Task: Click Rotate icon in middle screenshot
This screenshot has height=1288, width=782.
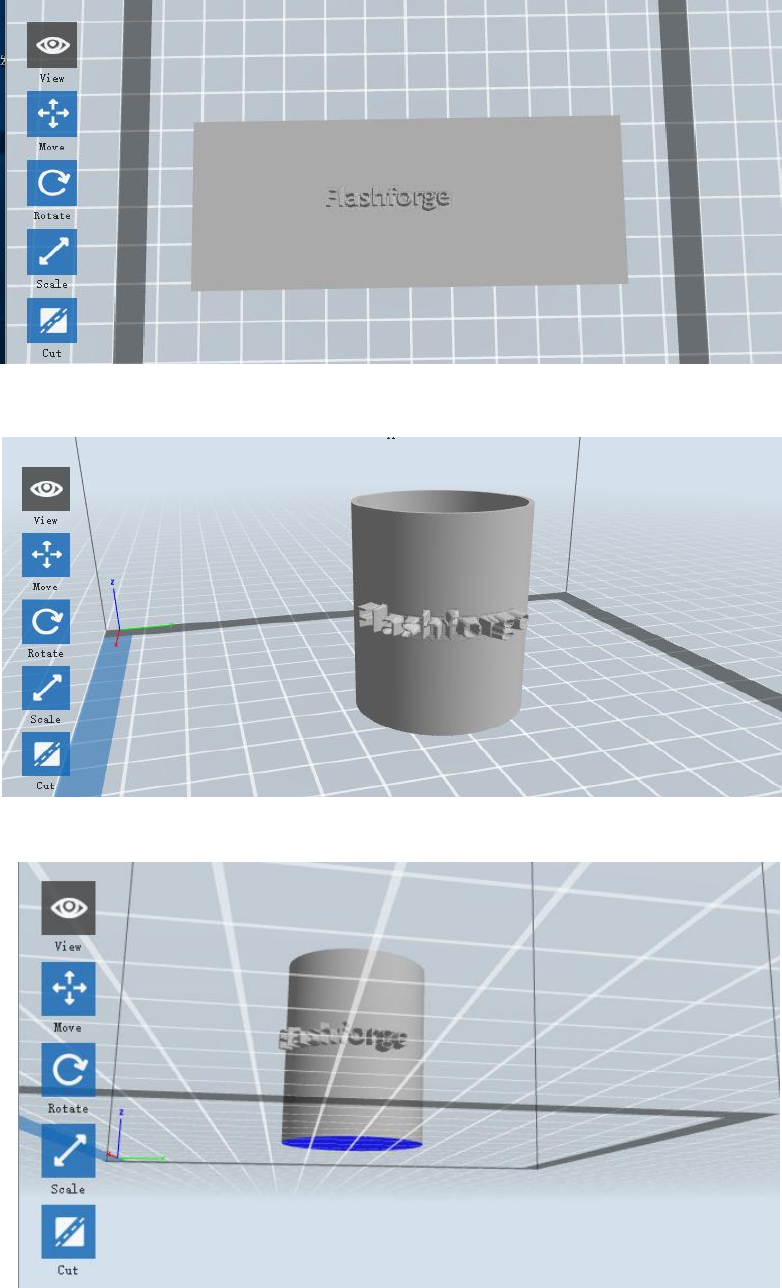Action: tap(46, 622)
